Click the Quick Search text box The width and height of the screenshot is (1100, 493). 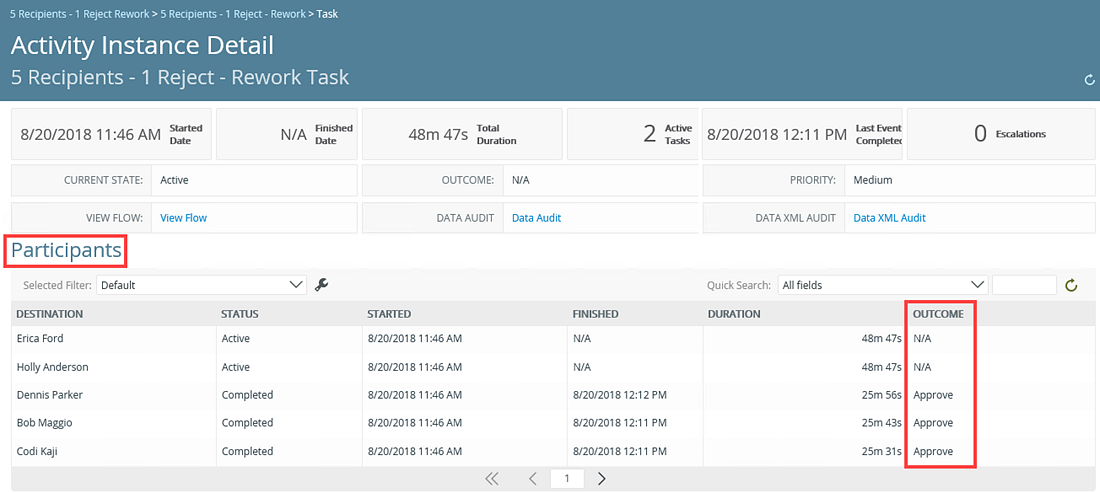click(x=1024, y=285)
